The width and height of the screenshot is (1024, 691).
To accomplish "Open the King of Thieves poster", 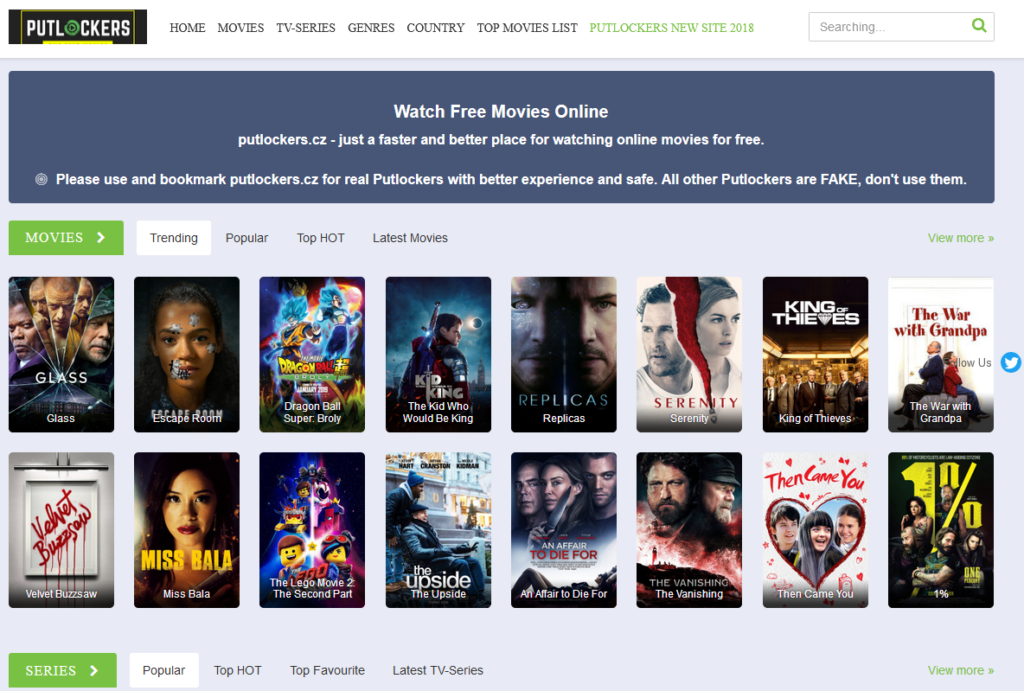I will (x=815, y=355).
